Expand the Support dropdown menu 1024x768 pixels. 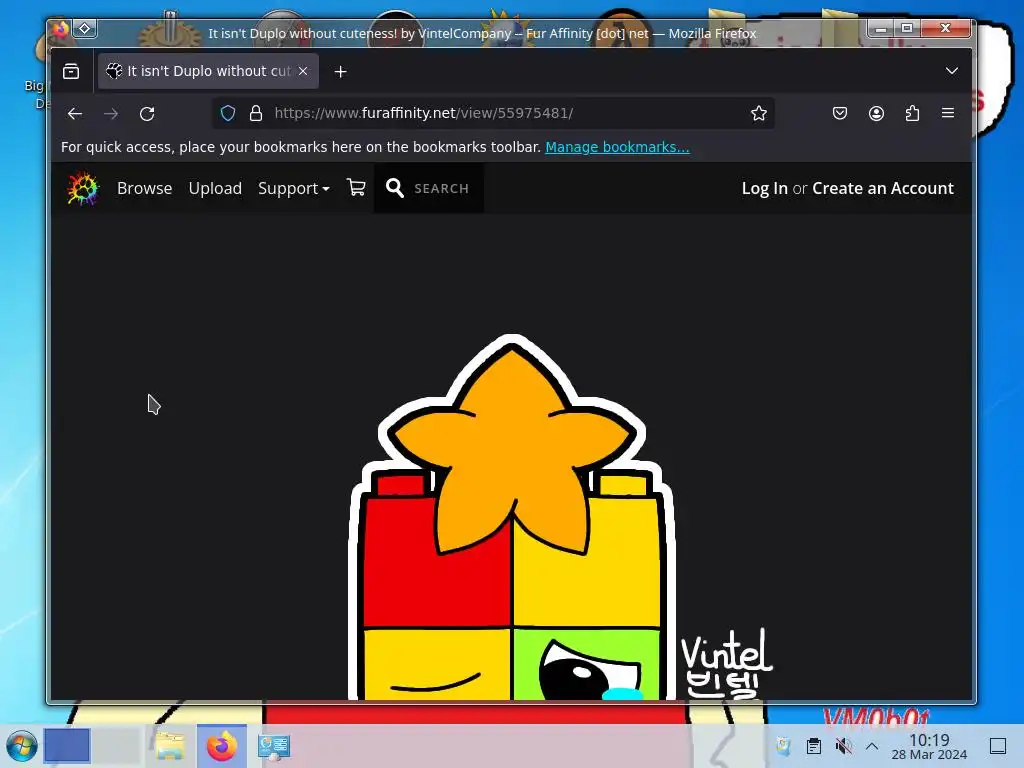click(x=293, y=188)
